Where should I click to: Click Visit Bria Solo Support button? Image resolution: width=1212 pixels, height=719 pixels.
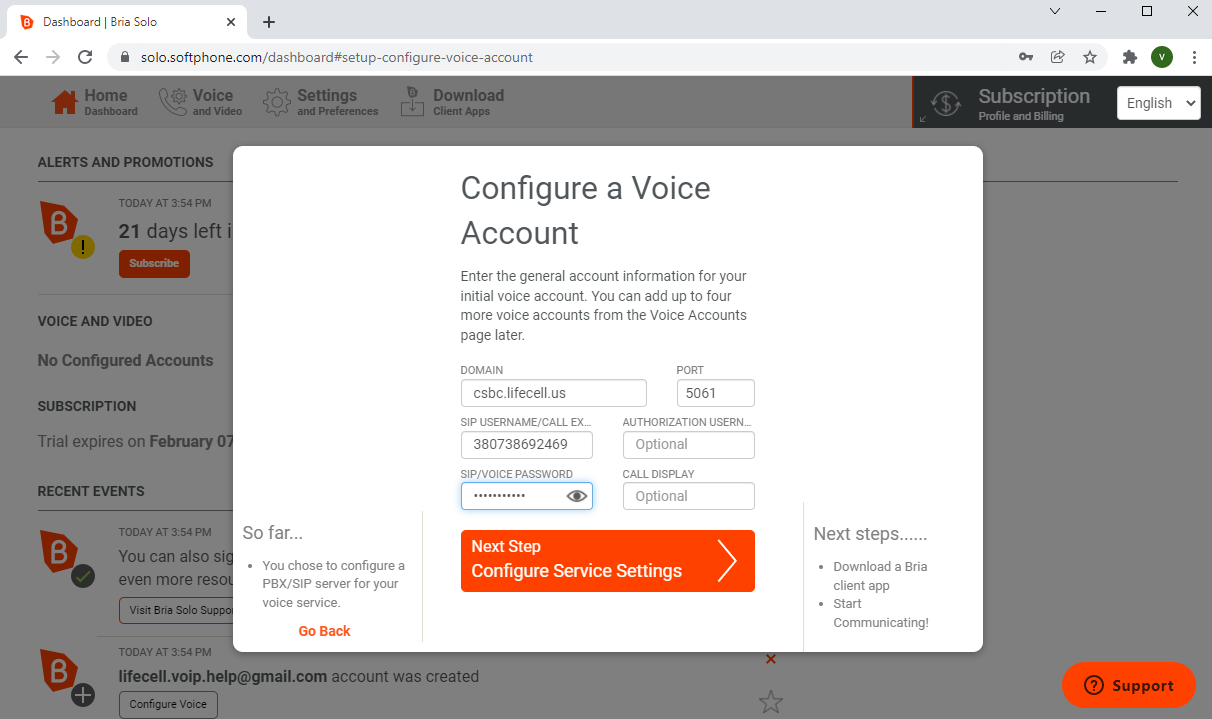pos(176,610)
